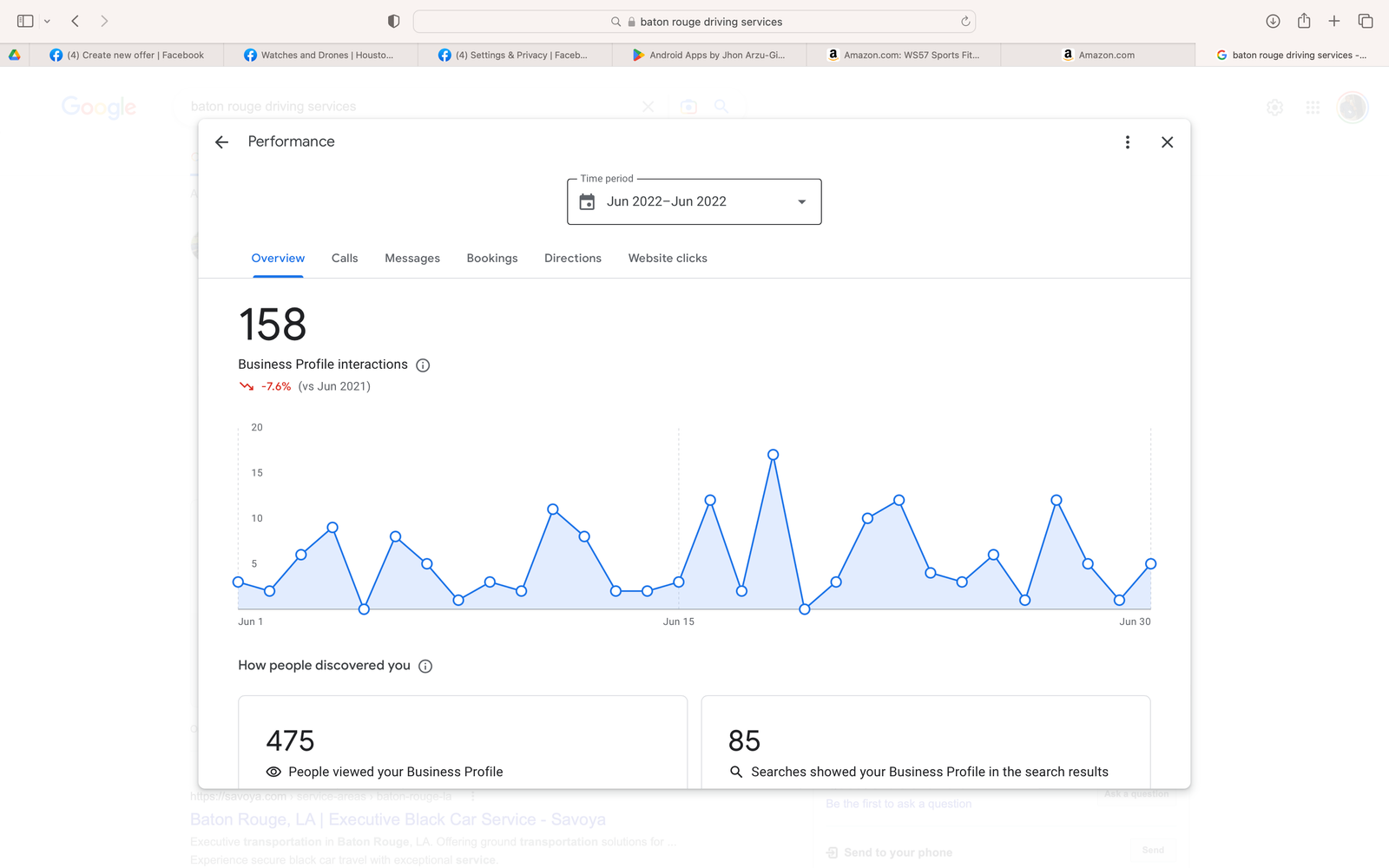Open the Directions tab
1389x868 pixels.
coord(572,259)
